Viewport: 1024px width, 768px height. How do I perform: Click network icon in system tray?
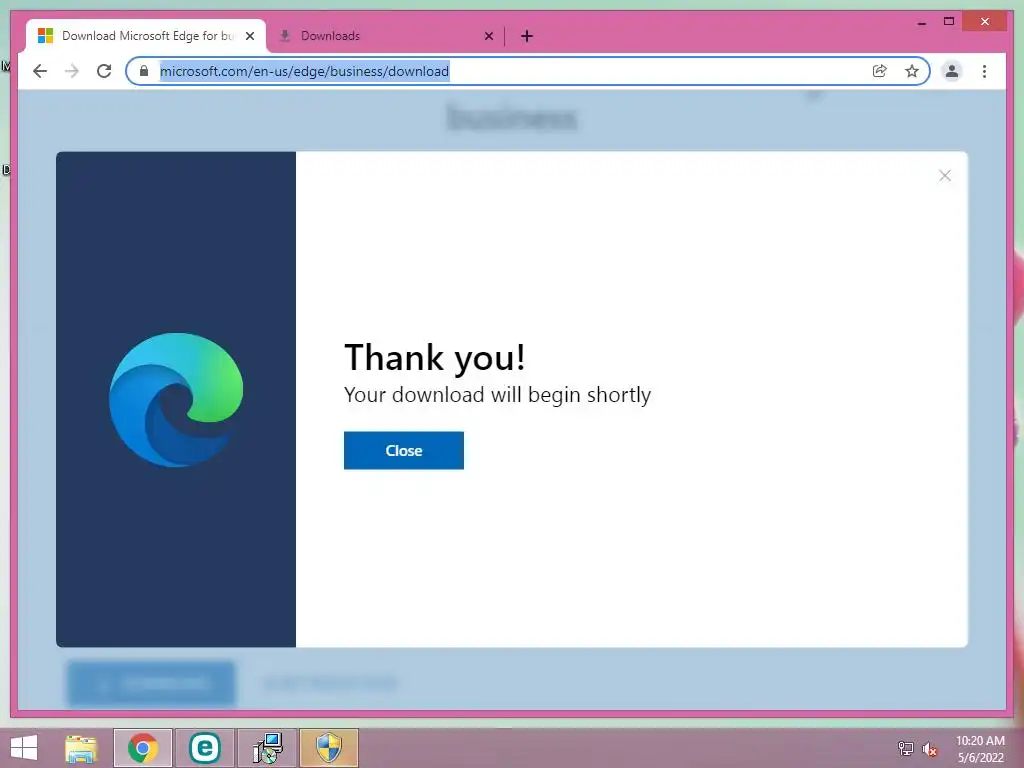(x=905, y=748)
